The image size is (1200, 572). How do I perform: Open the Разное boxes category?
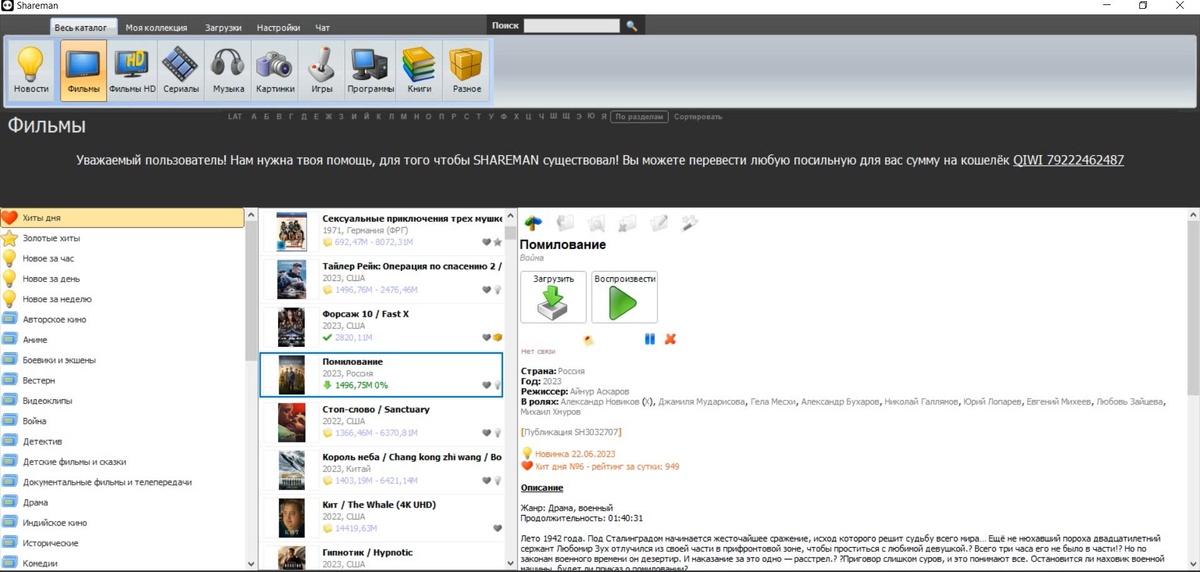coord(466,70)
